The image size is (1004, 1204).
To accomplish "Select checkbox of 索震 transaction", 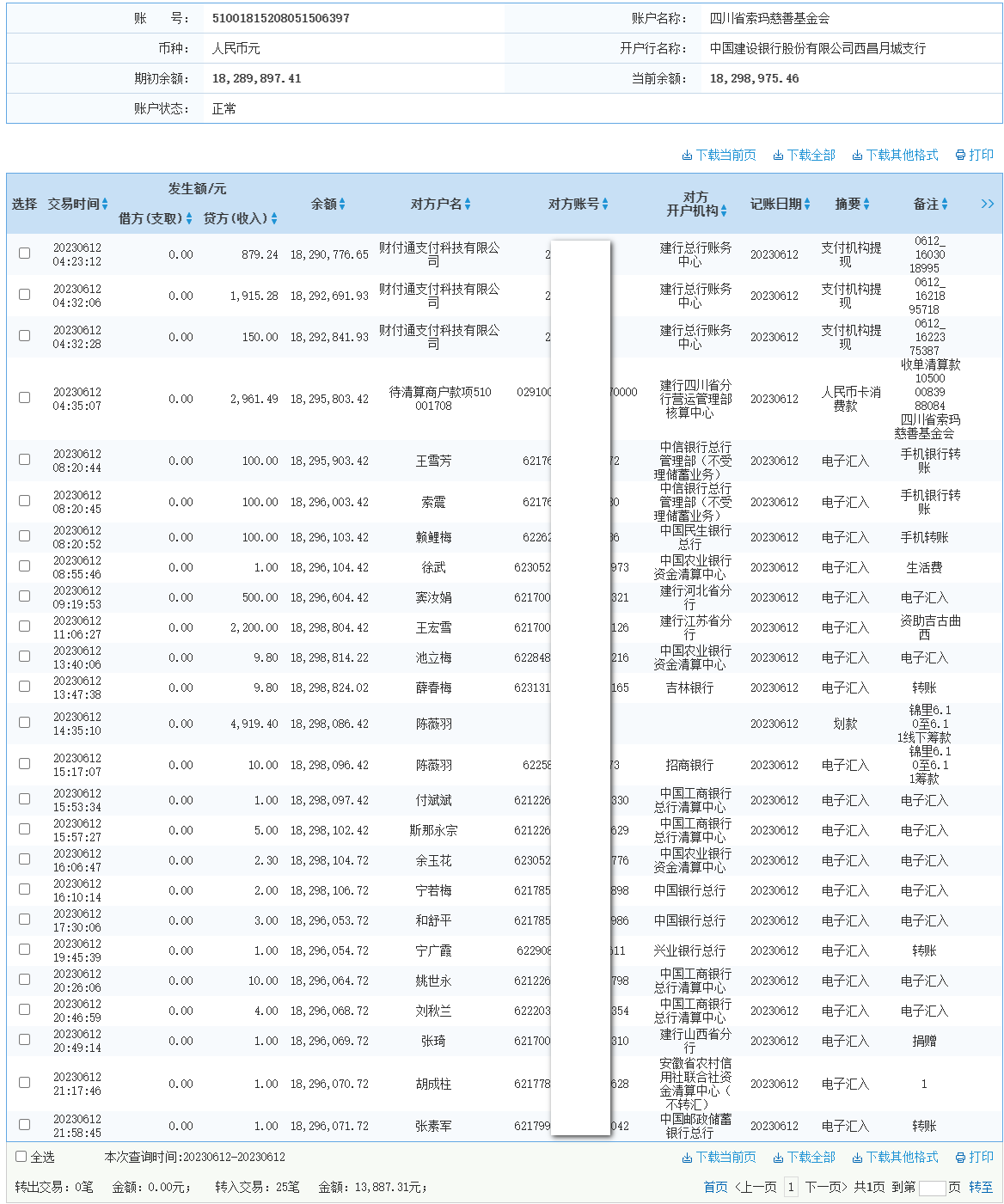I will (x=24, y=501).
